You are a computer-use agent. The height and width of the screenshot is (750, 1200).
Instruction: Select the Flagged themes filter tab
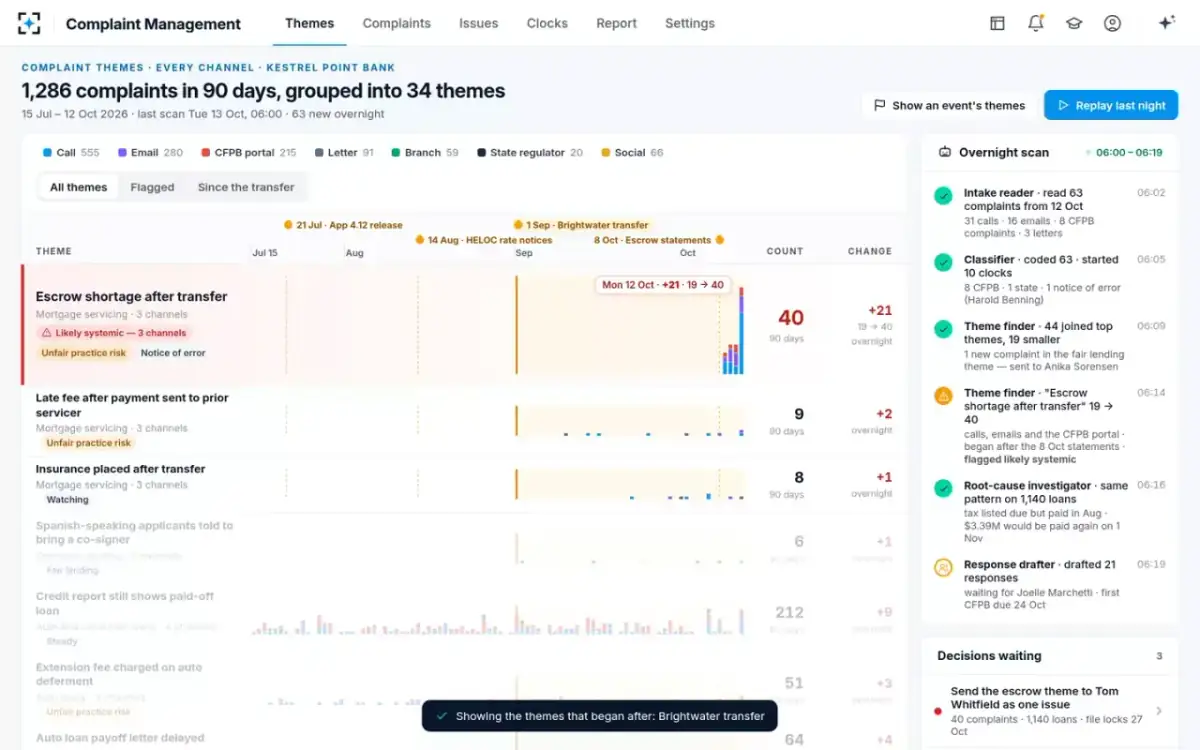click(x=152, y=187)
